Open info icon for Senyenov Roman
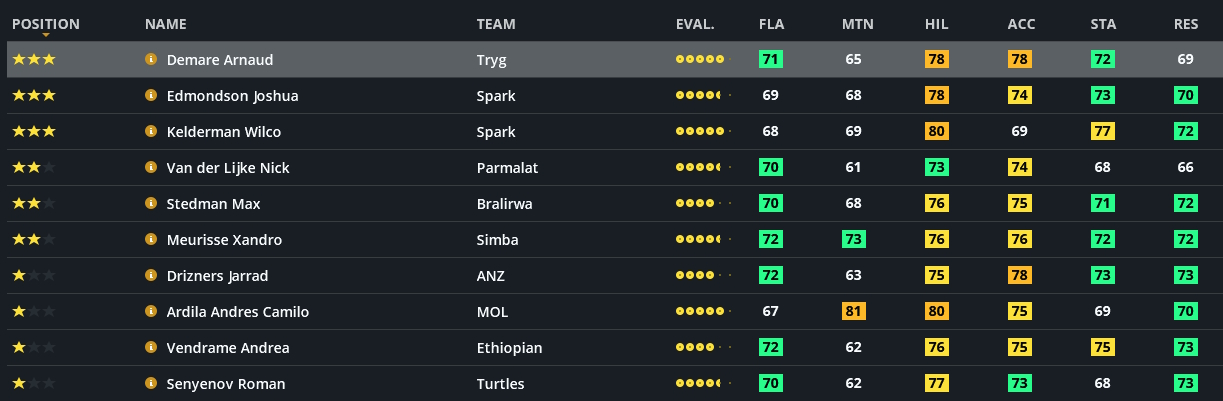Image resolution: width=1223 pixels, height=401 pixels. tap(151, 384)
